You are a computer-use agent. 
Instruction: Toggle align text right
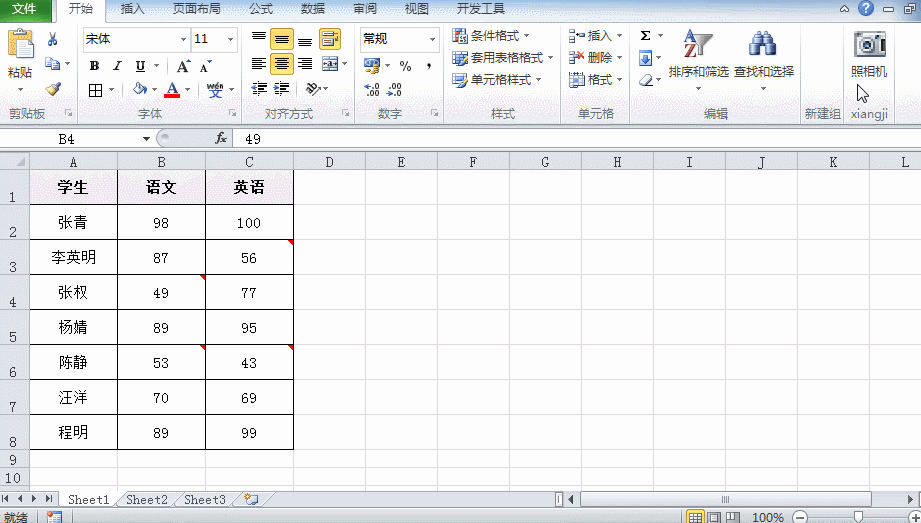[305, 63]
